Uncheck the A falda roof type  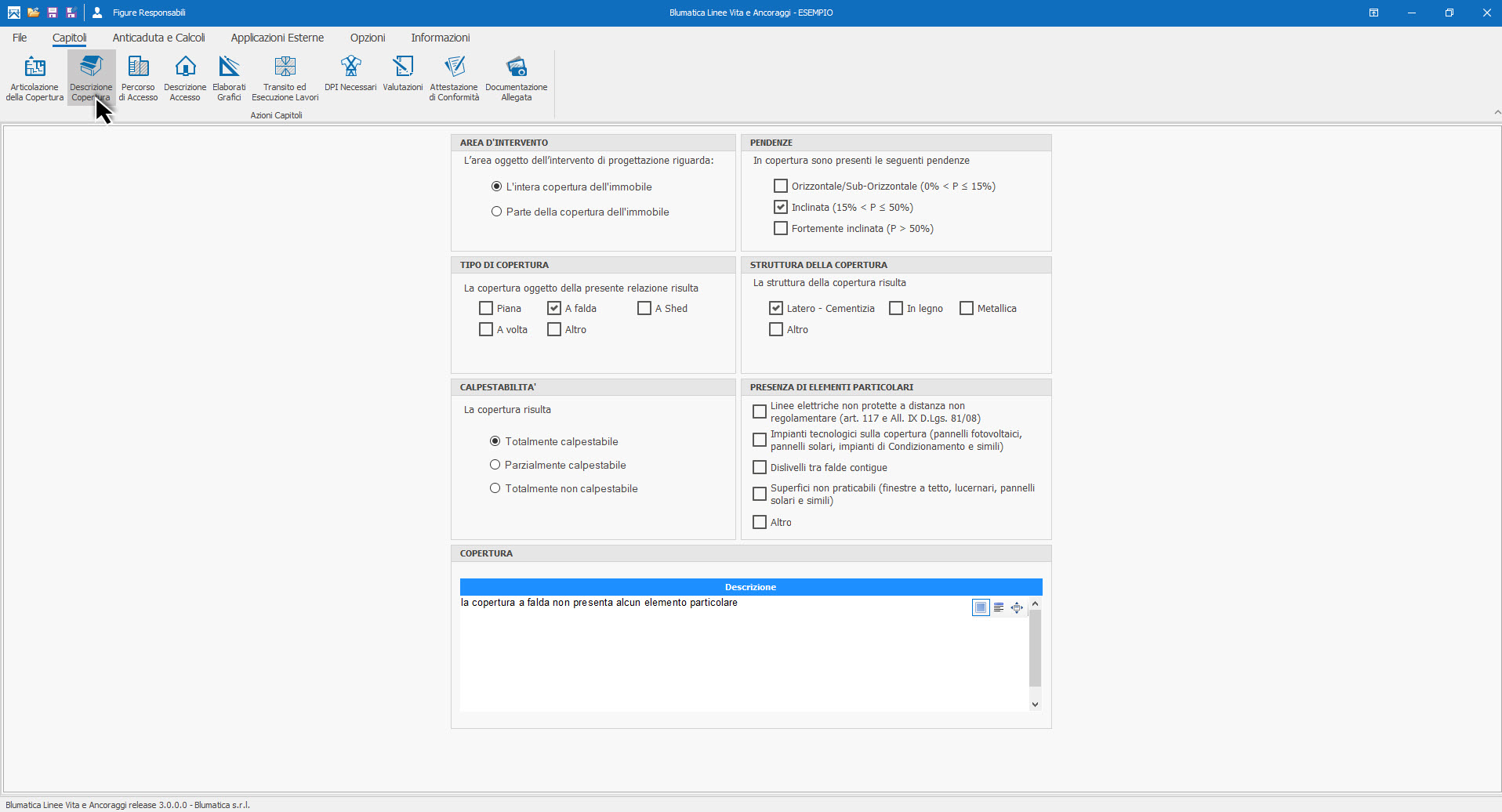554,309
